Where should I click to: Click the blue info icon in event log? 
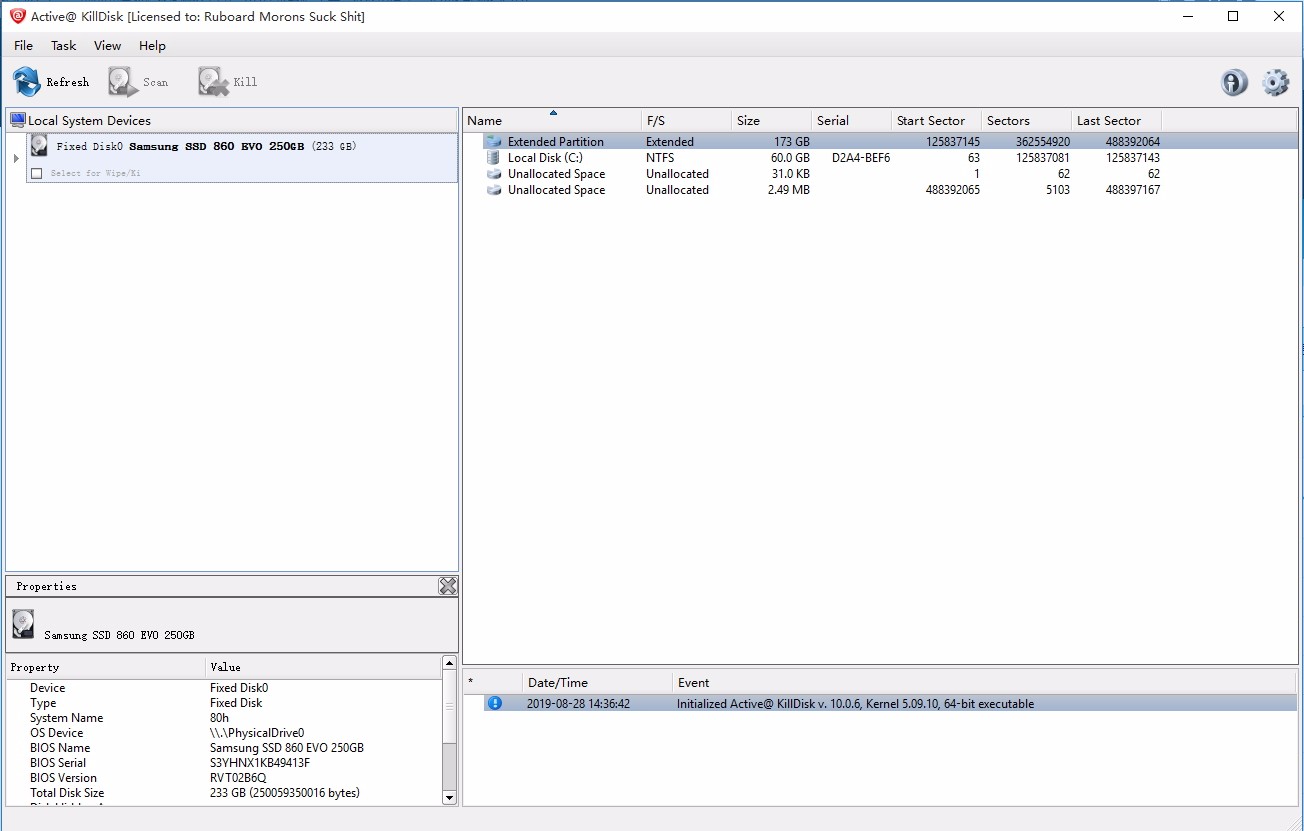pos(494,703)
